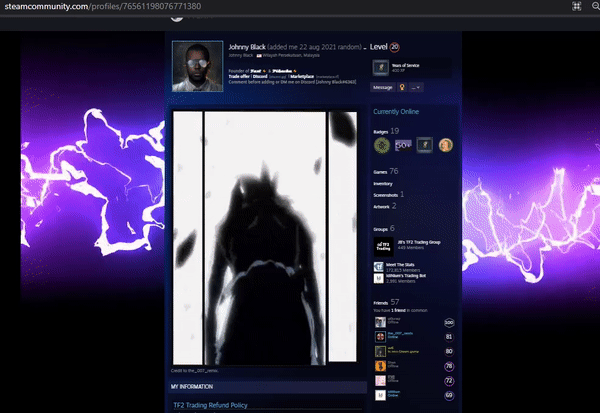Expand the more options dropdown beside Message
This screenshot has width=600, height=413.
(416, 87)
